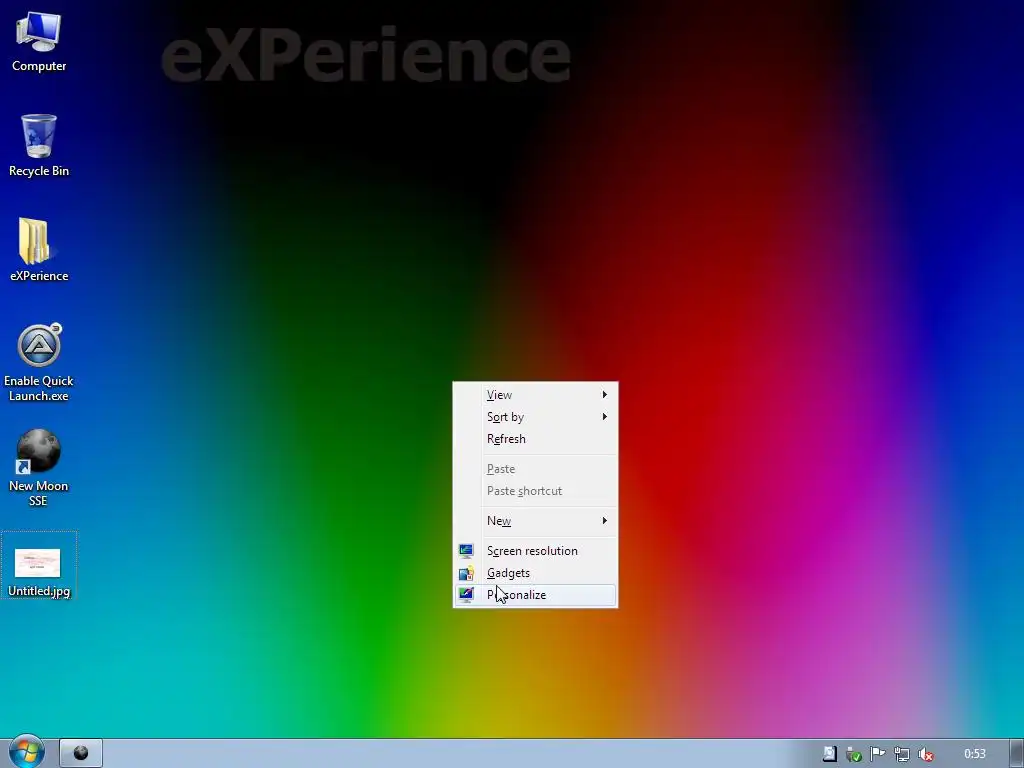The height and width of the screenshot is (768, 1024).
Task: Click the greyed-out Paste shortcut entry
Action: tap(535, 491)
